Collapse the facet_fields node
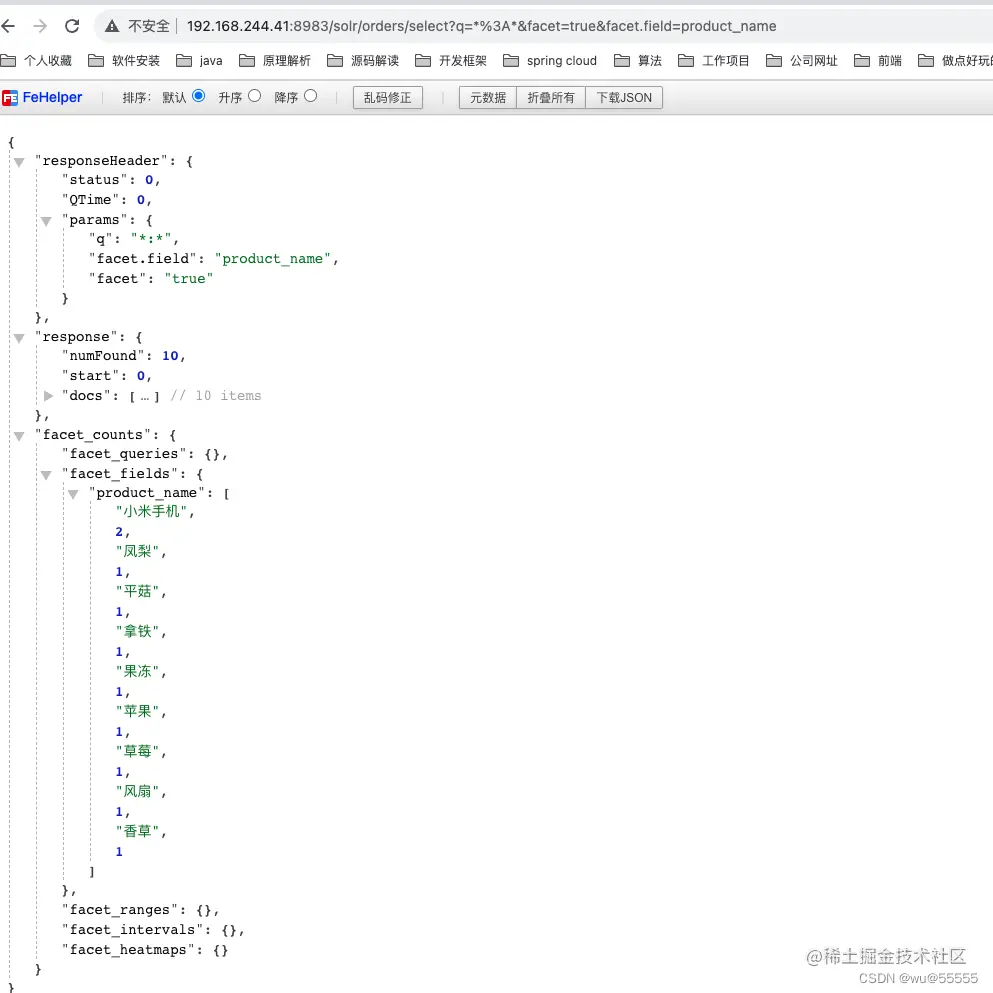The image size is (993, 993). [46, 475]
